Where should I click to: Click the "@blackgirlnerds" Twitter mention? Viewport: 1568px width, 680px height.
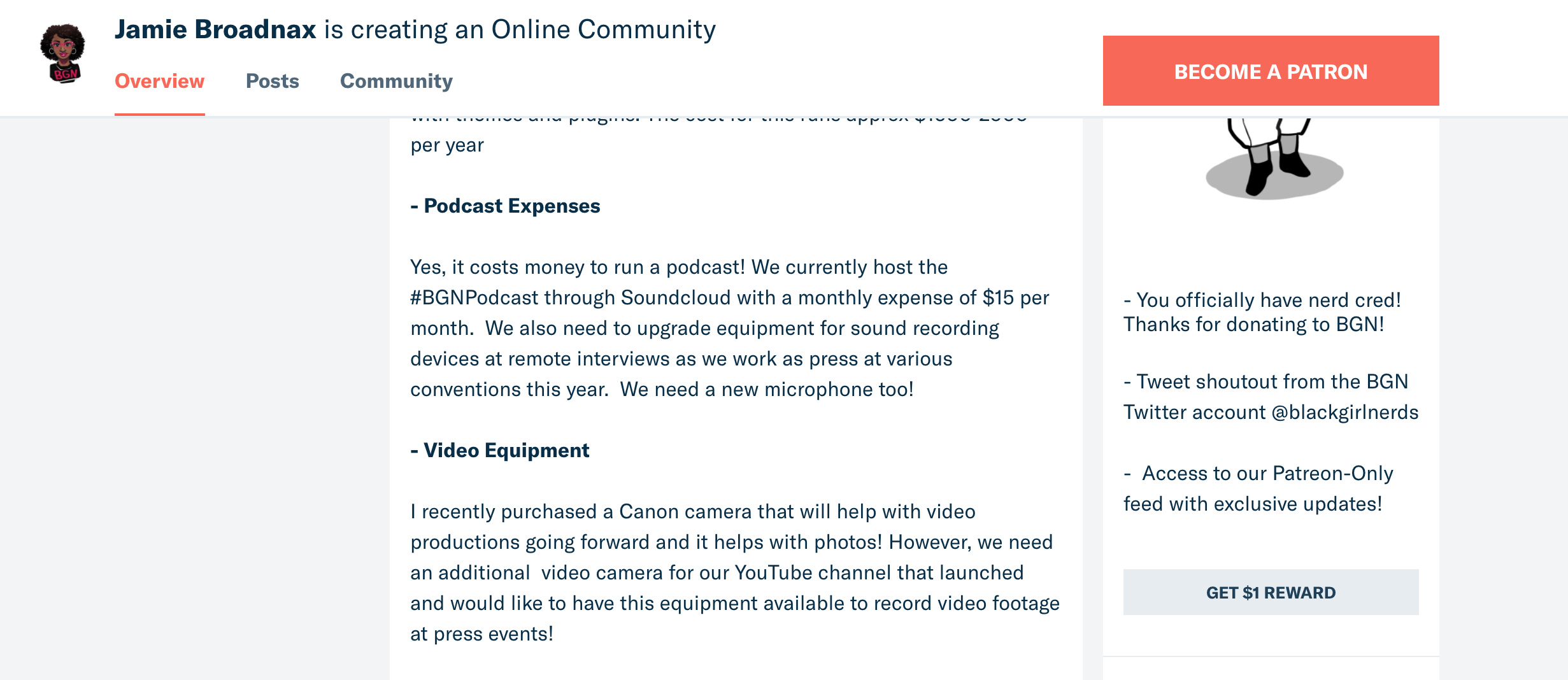click(1344, 412)
